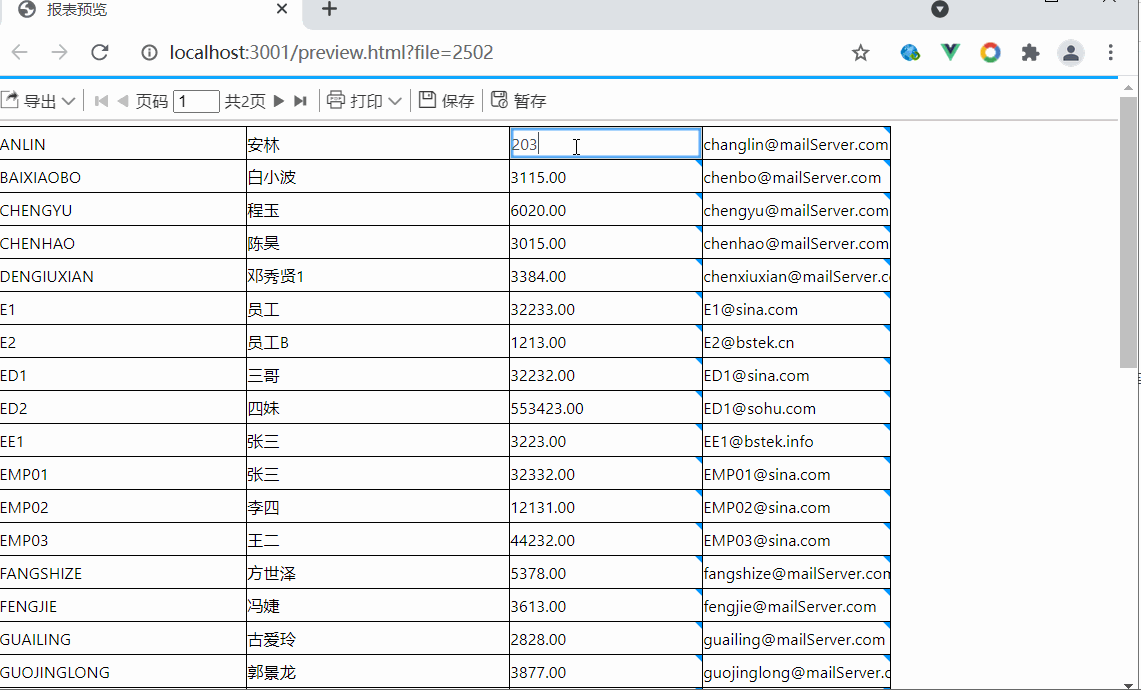
Task: Click the salary input field showing 203
Action: tap(605, 143)
